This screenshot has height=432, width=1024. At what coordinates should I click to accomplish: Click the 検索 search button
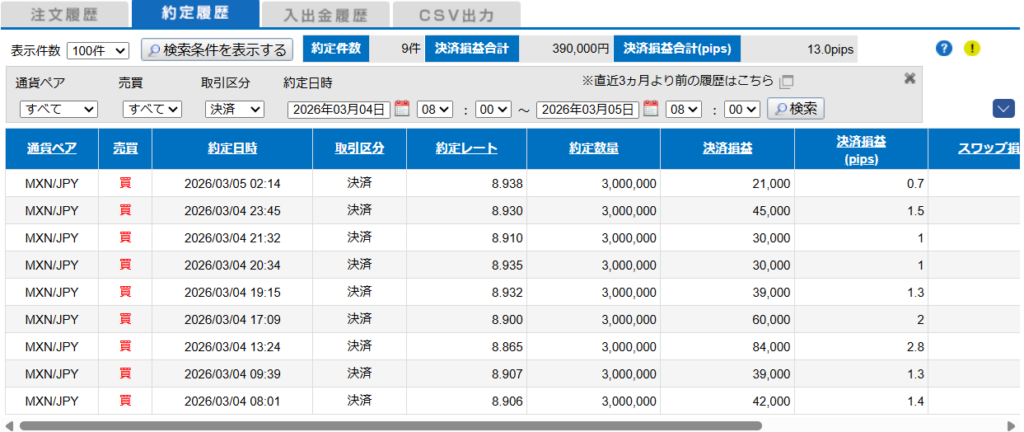pyautogui.click(x=795, y=109)
